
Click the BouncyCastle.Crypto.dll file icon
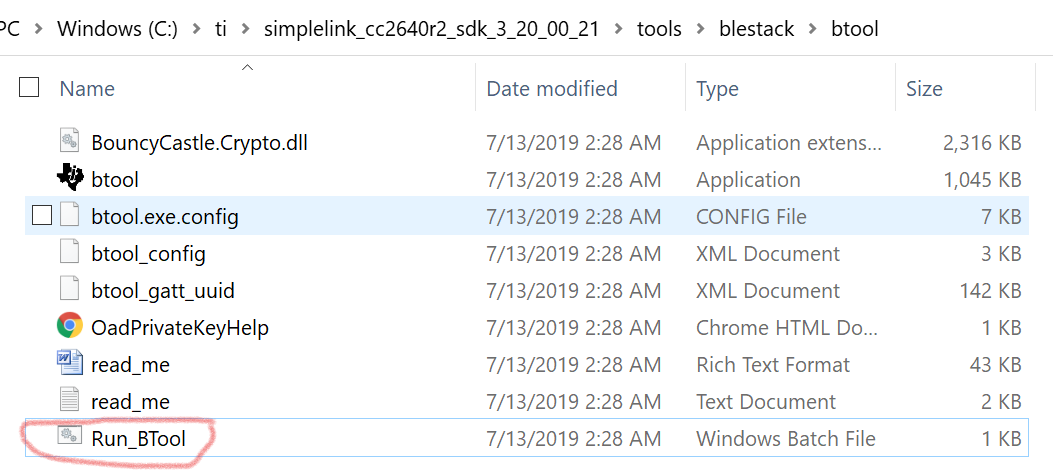[69, 142]
